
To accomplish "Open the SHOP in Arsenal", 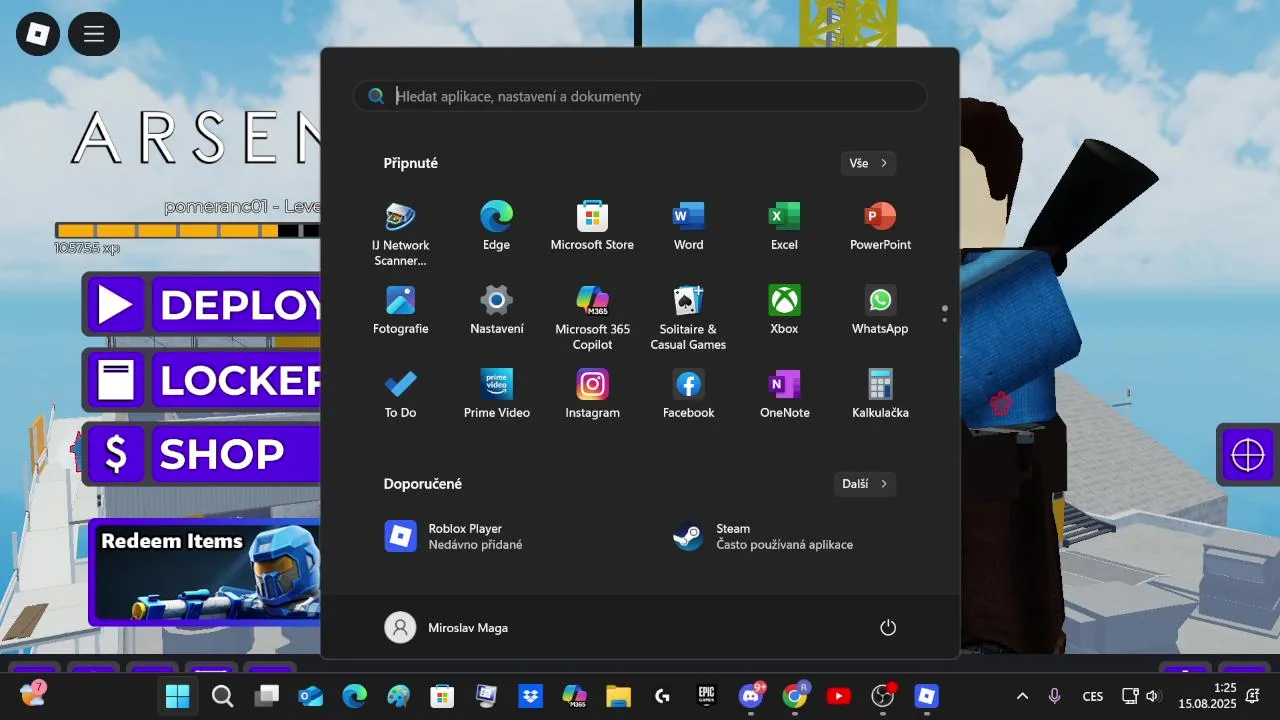I will click(204, 454).
